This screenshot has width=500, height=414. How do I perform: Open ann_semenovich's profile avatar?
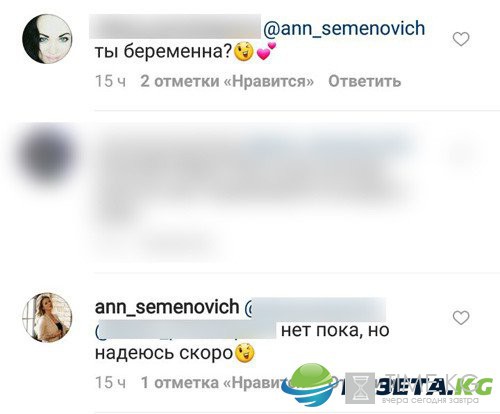47,318
